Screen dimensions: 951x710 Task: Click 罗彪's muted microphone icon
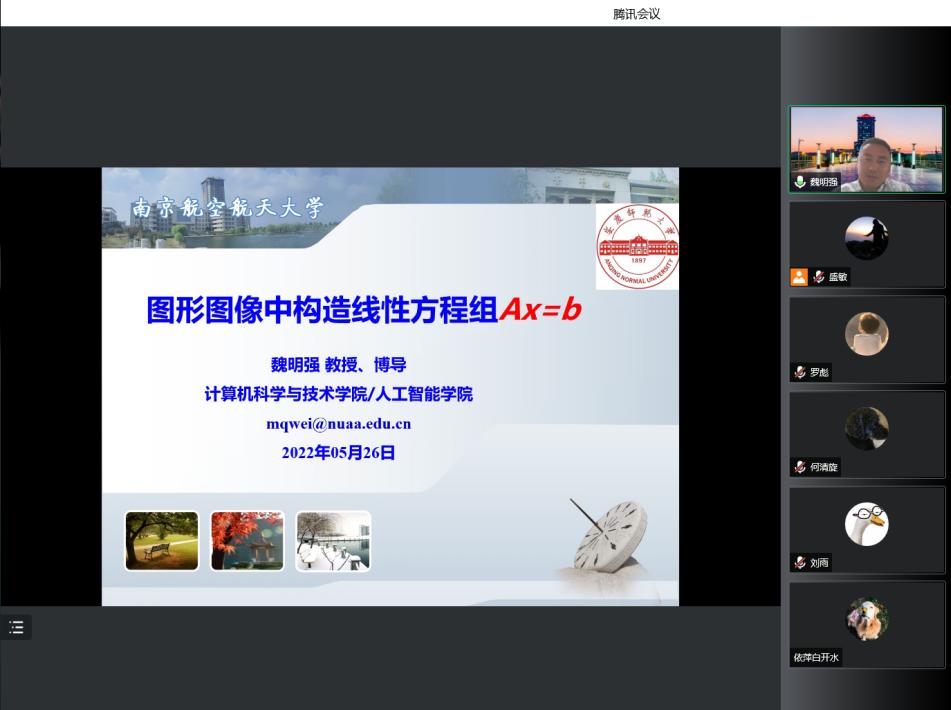click(x=800, y=373)
